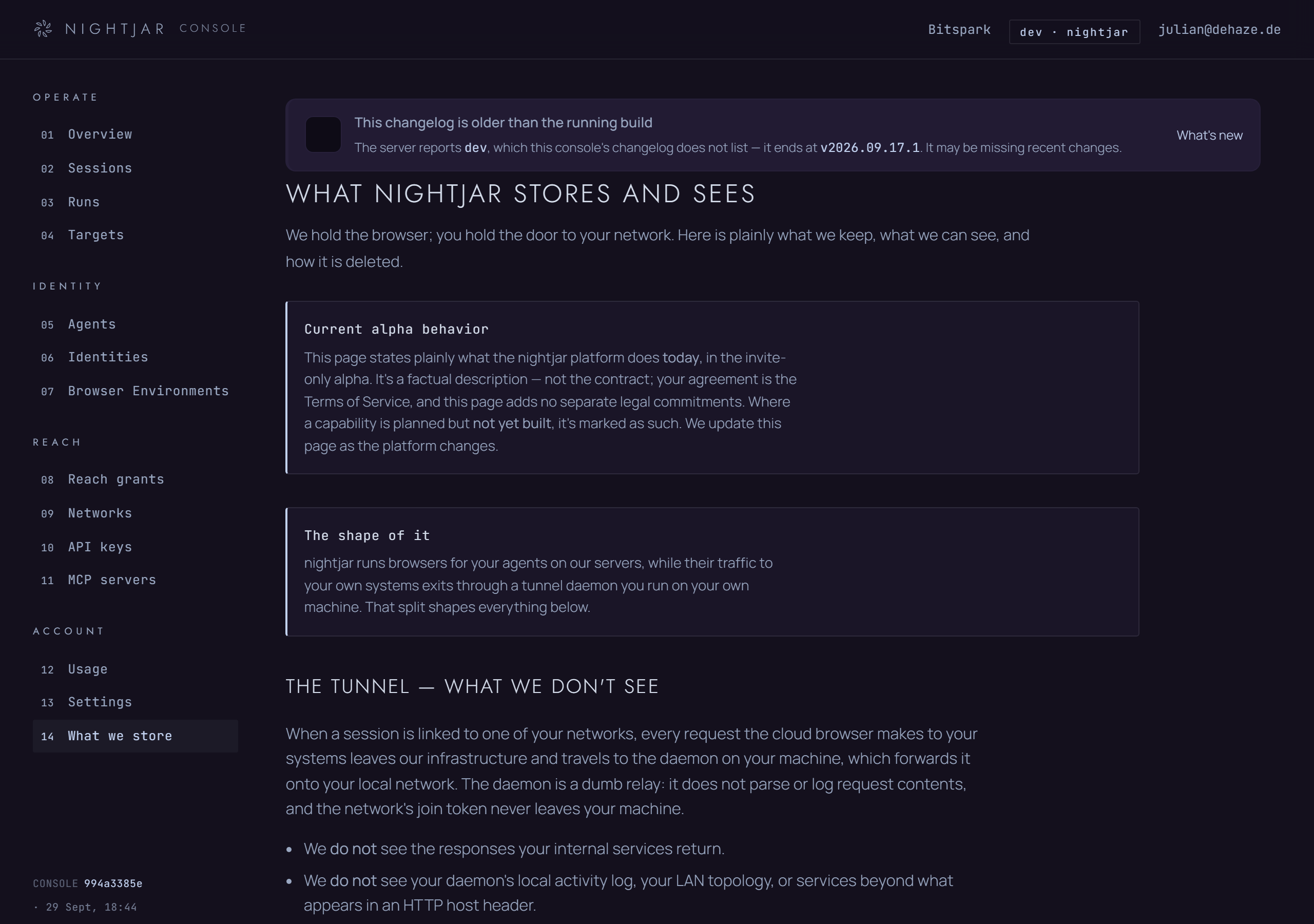Click 'THE TUNNEL — WHAT WE DON'T SEE' heading
The width and height of the screenshot is (1314, 924).
472,686
